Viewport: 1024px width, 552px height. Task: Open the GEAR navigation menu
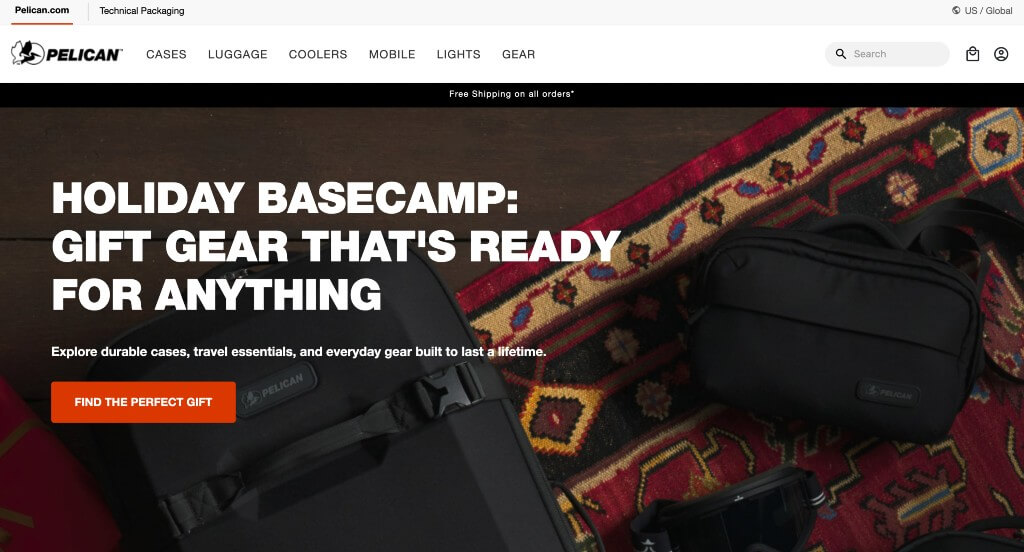click(x=519, y=54)
